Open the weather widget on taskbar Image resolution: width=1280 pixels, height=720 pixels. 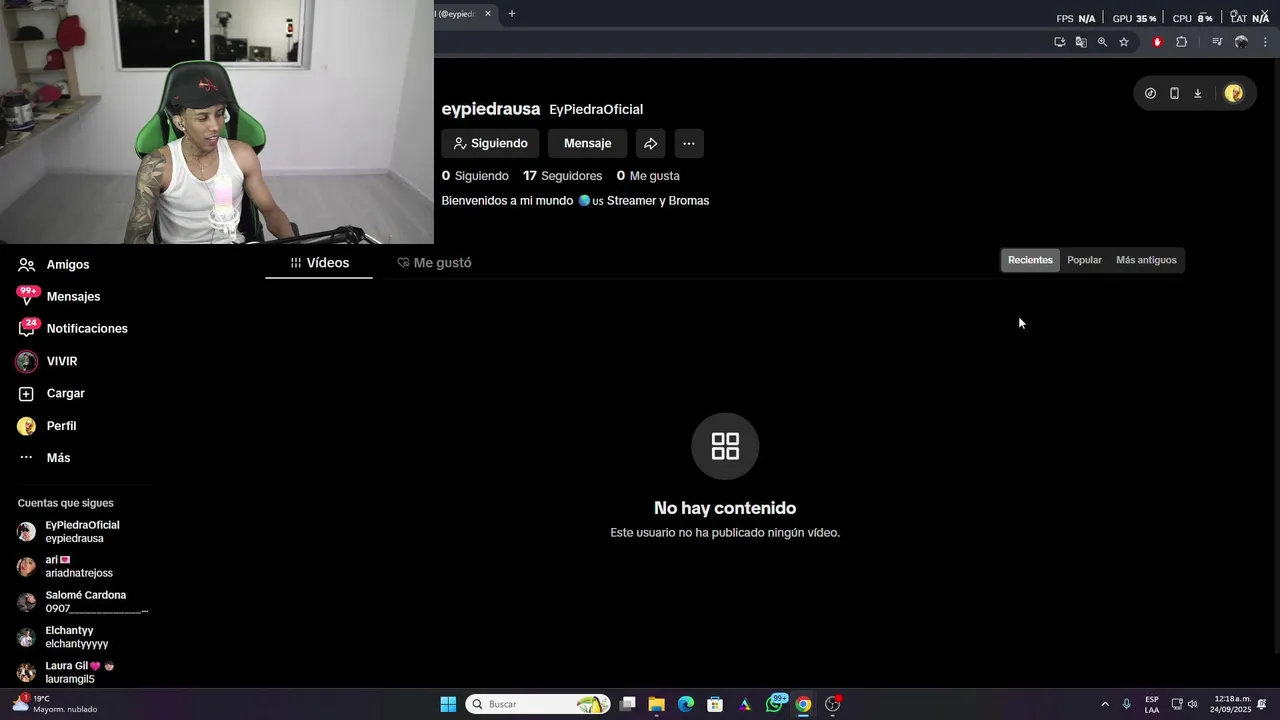(55, 704)
